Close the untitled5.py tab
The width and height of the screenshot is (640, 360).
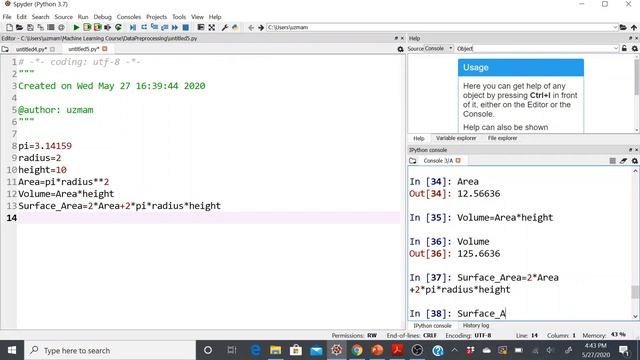point(105,49)
